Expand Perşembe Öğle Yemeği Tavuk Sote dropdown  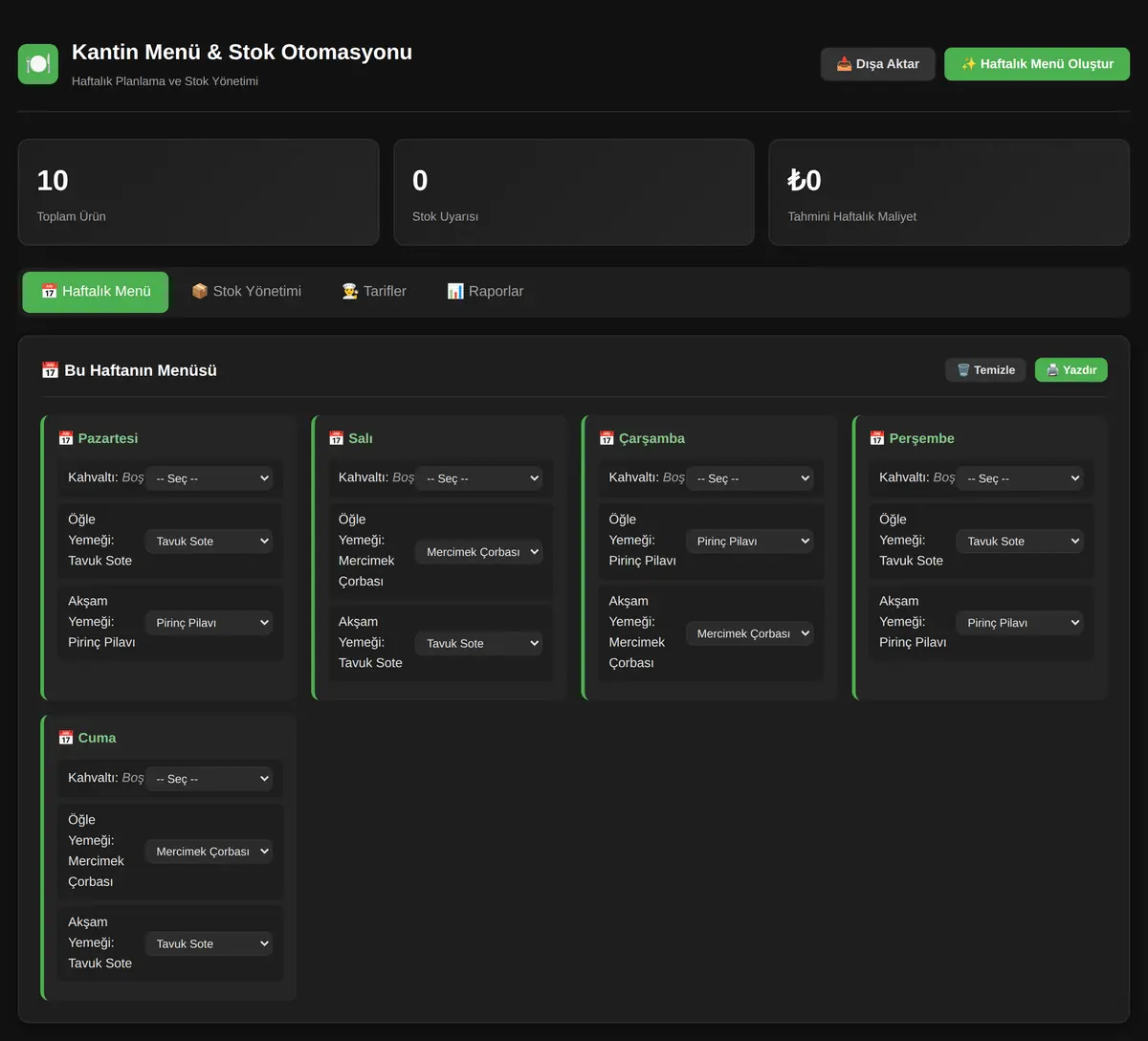pos(1020,541)
